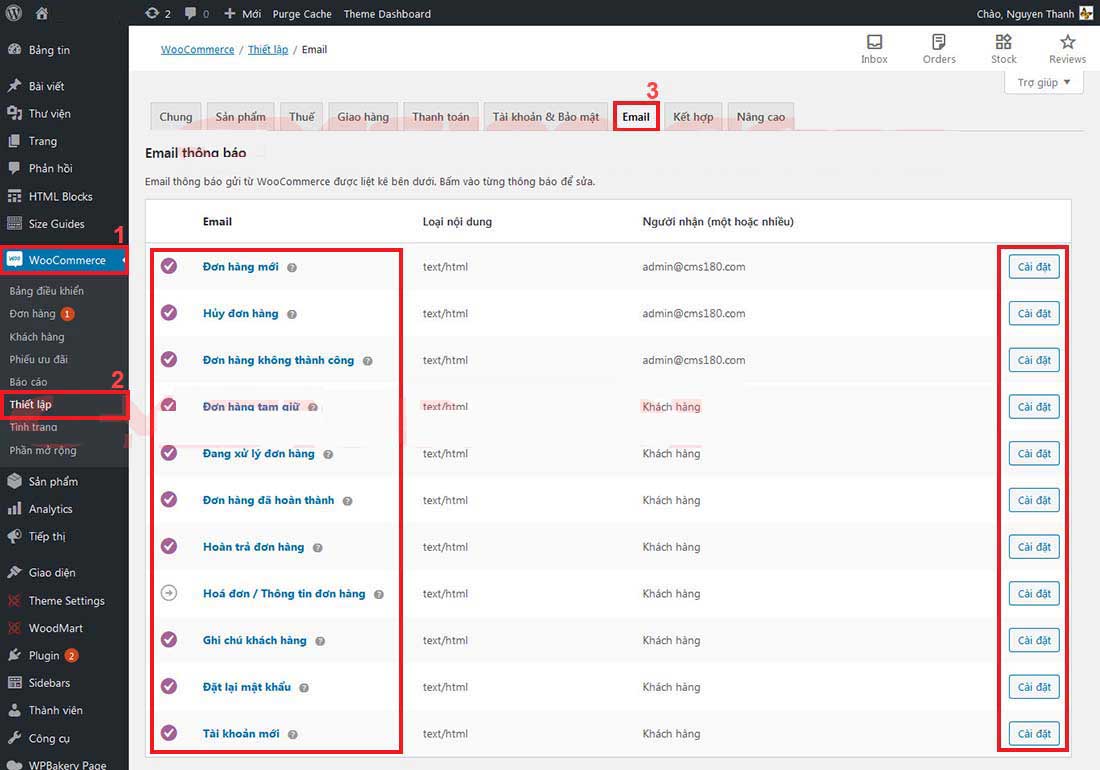The height and width of the screenshot is (770, 1100).
Task: Open Theme Dashboard in admin bar
Action: 387,13
